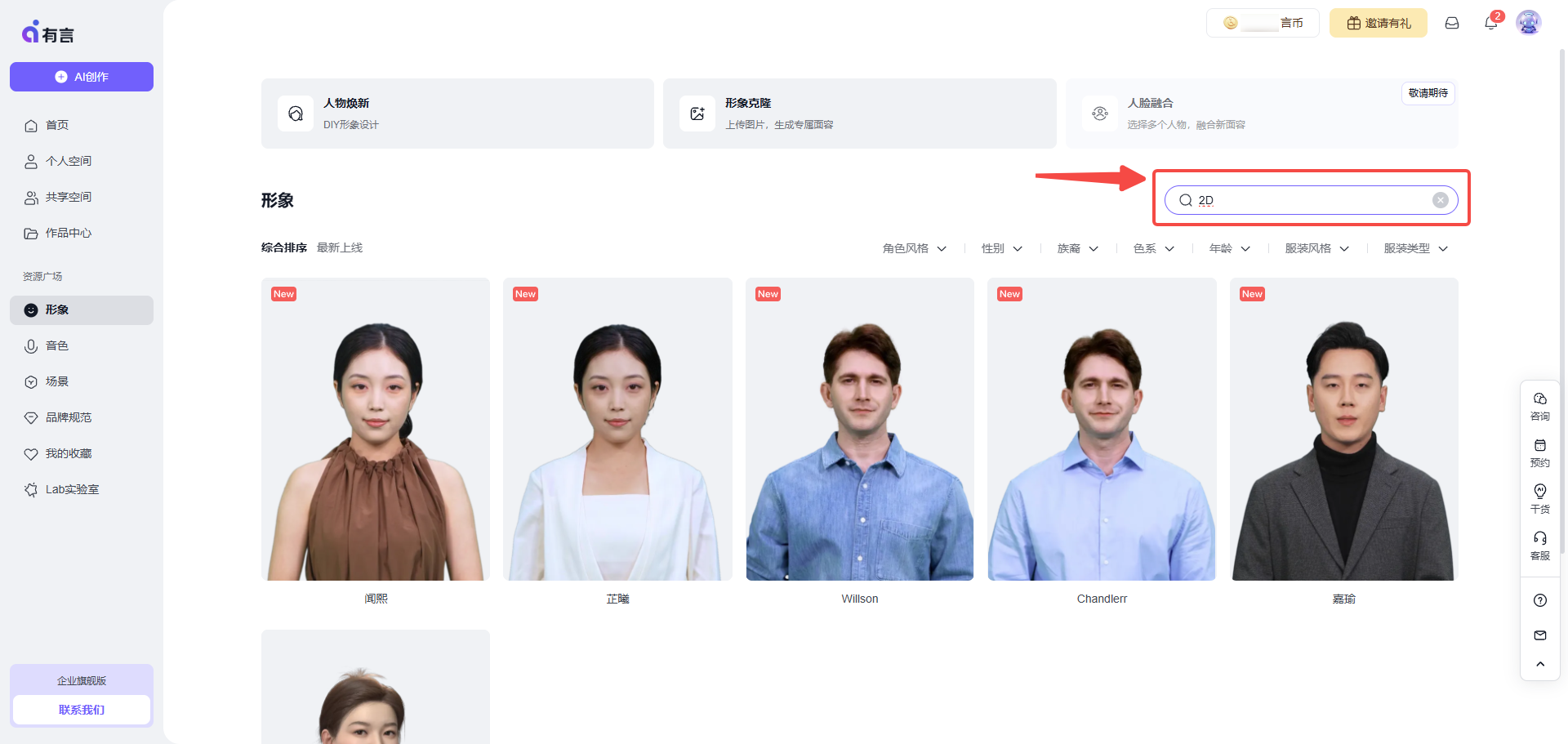
Task: Open the 服装类型 filter dropdown
Action: 1415,248
